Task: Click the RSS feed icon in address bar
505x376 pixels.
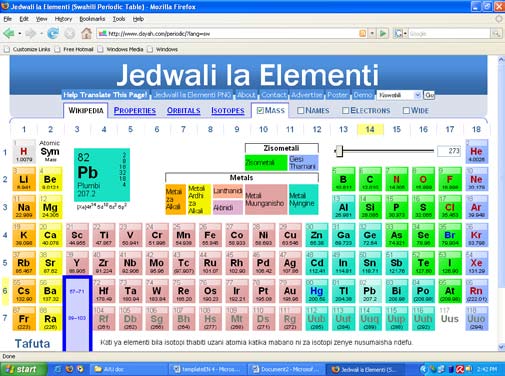Action: pyautogui.click(x=362, y=33)
